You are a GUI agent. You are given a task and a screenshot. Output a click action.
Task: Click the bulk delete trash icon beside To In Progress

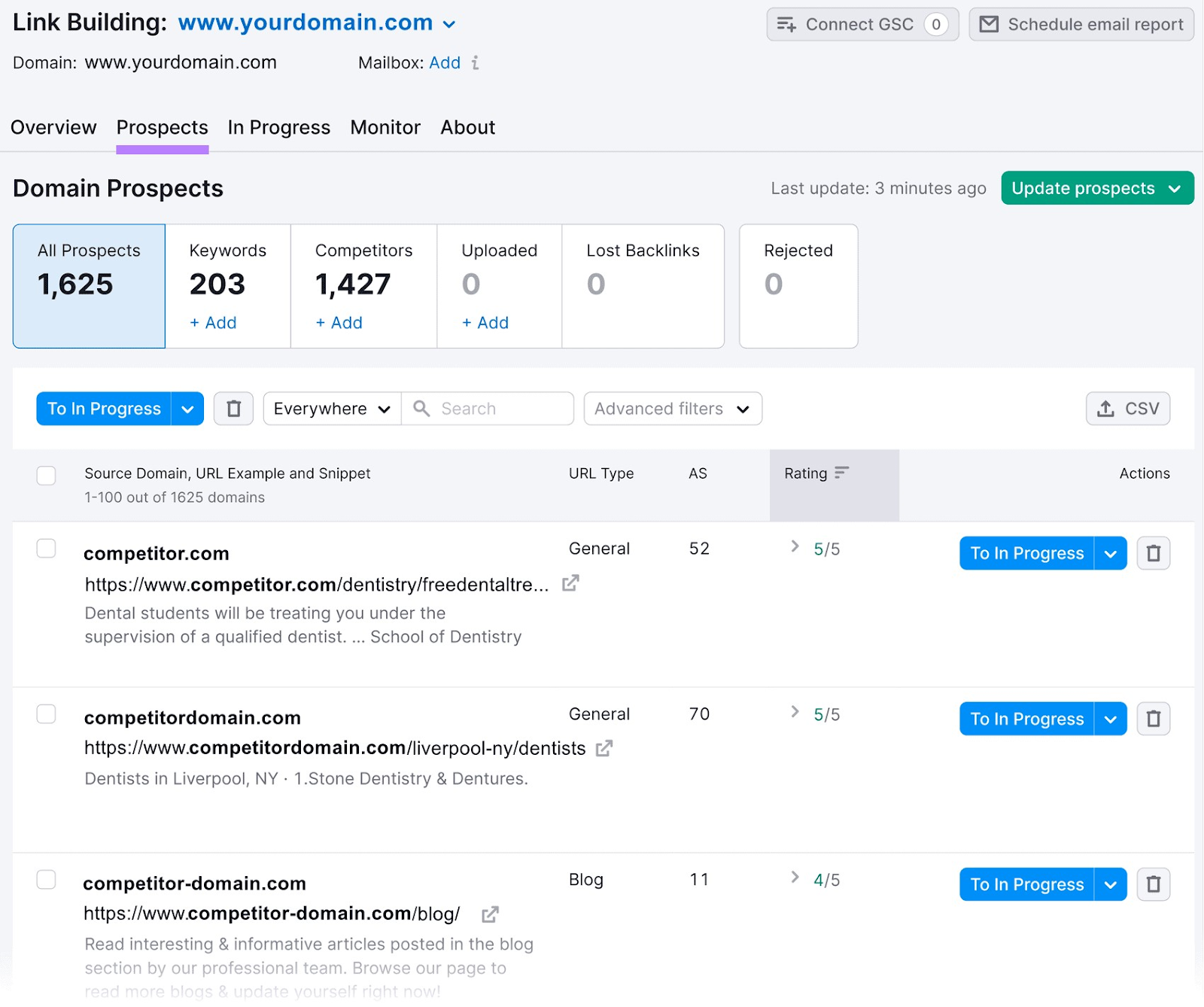click(233, 408)
